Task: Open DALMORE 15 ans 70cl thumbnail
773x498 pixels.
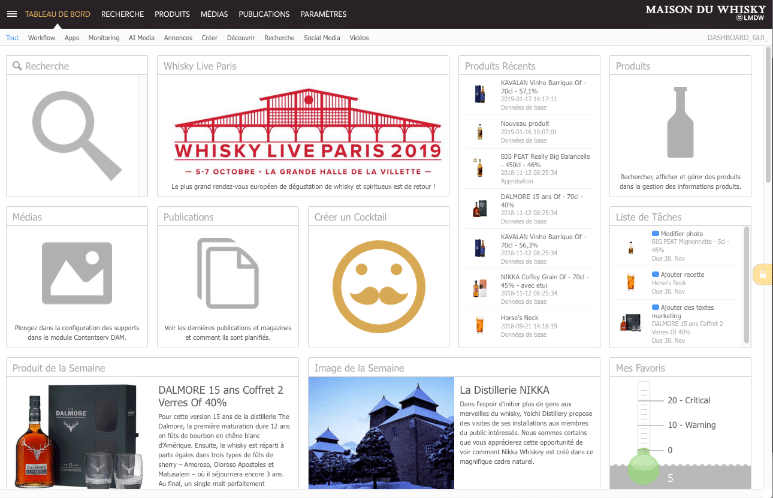Action: point(480,209)
